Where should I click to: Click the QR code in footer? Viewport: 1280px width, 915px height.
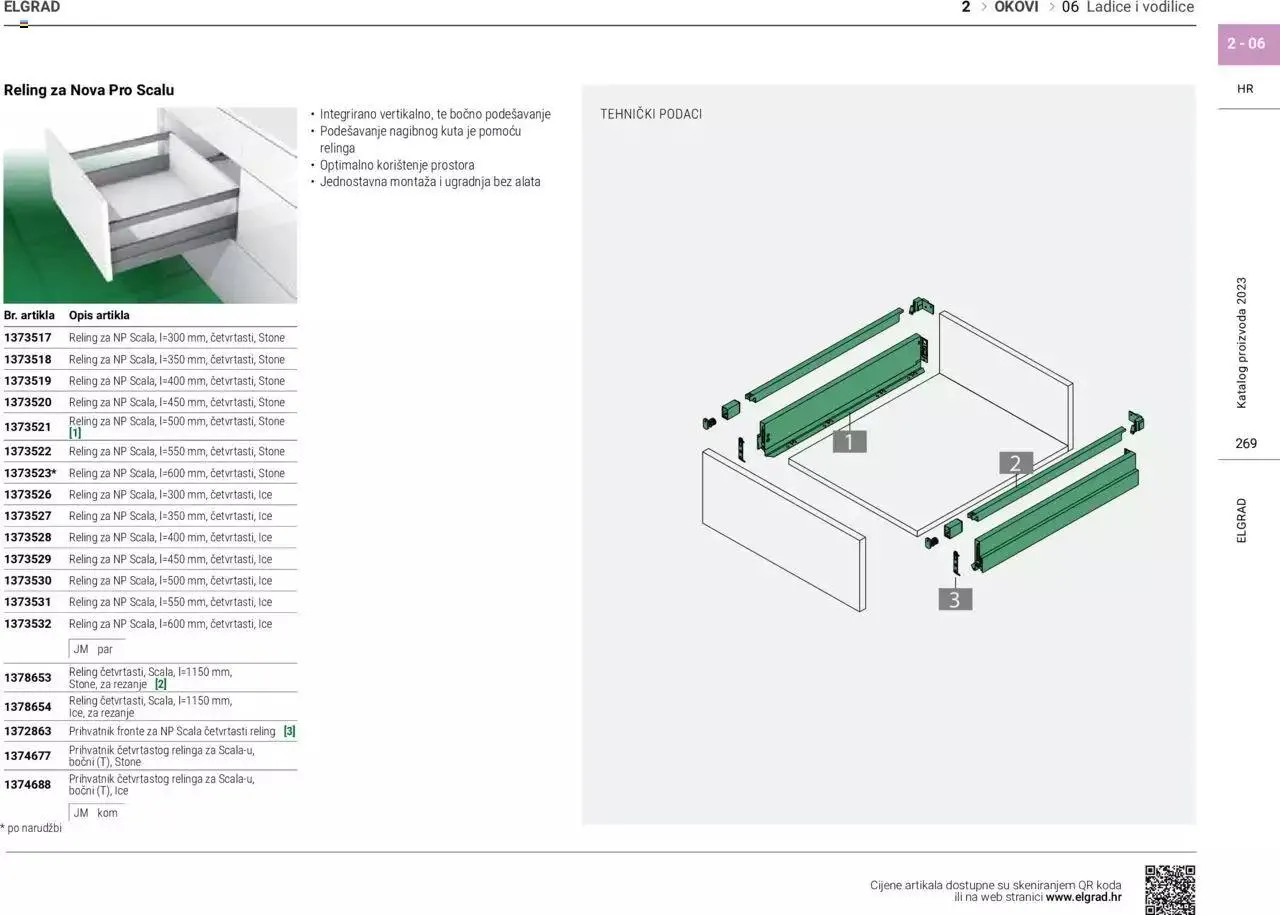[1169, 889]
